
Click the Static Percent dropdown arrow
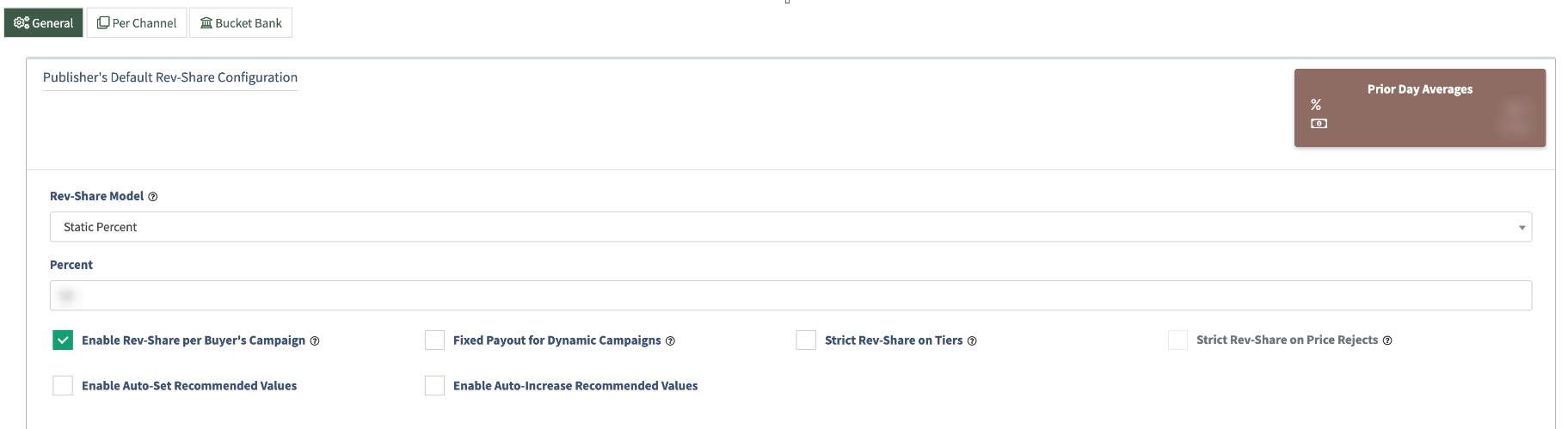(x=1522, y=228)
